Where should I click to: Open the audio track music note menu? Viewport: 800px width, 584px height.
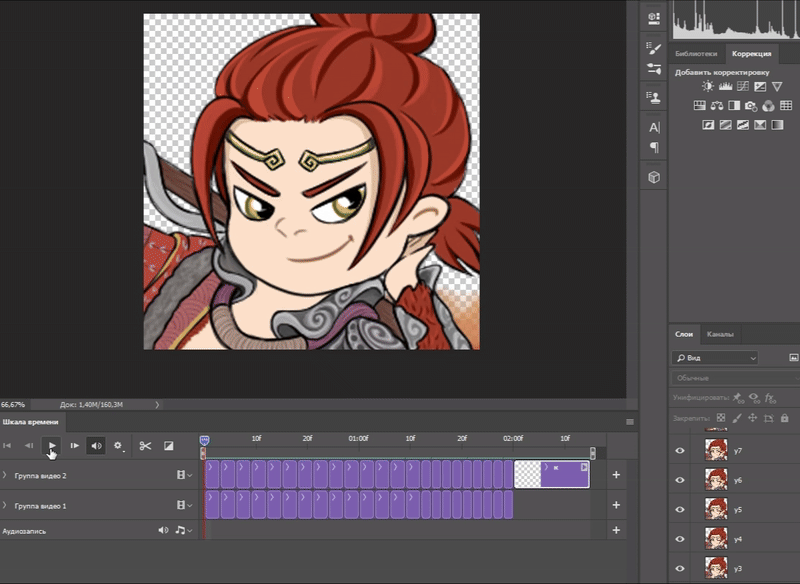point(183,530)
